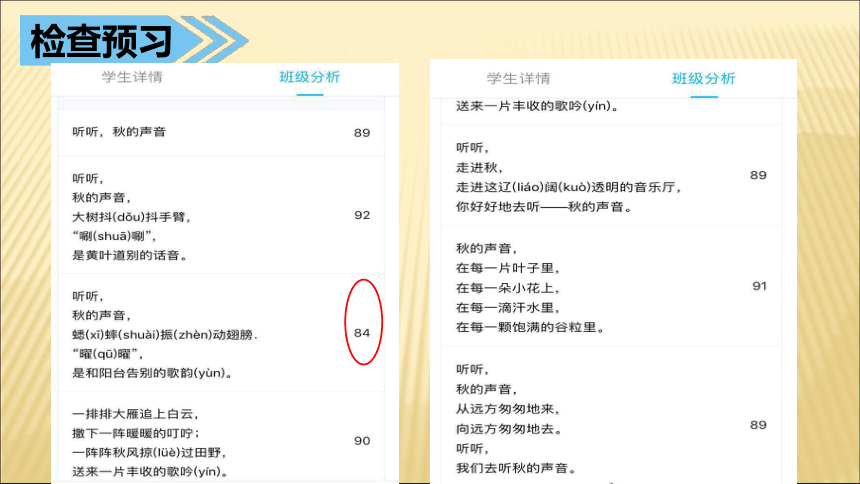This screenshot has width=860, height=484.
Task: Click the title row 听听，秋的声音
Action: tap(222, 132)
